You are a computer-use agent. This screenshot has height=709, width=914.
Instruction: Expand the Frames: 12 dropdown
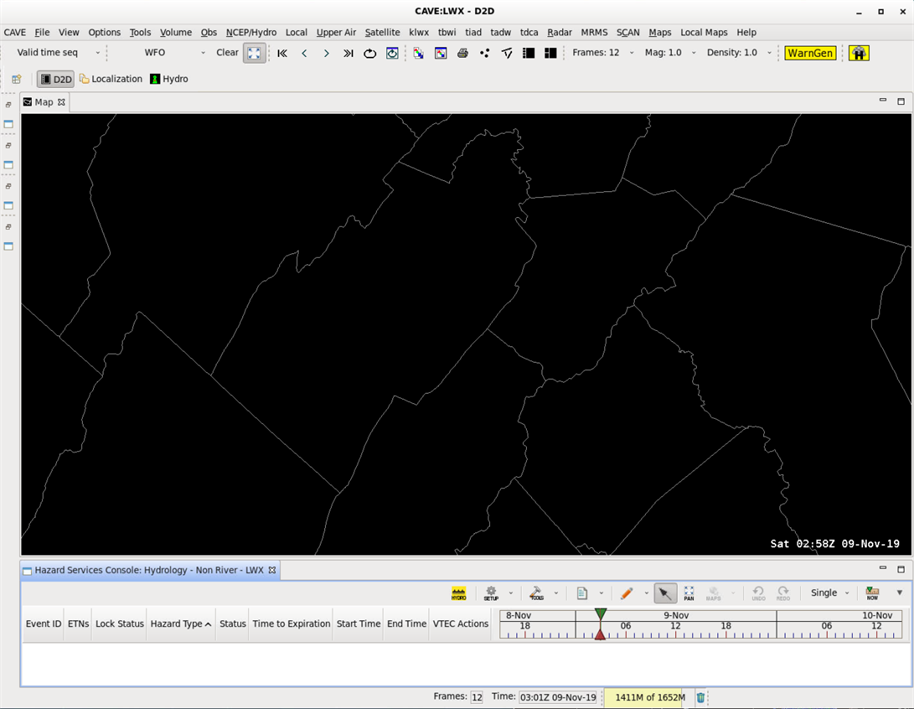coord(631,52)
